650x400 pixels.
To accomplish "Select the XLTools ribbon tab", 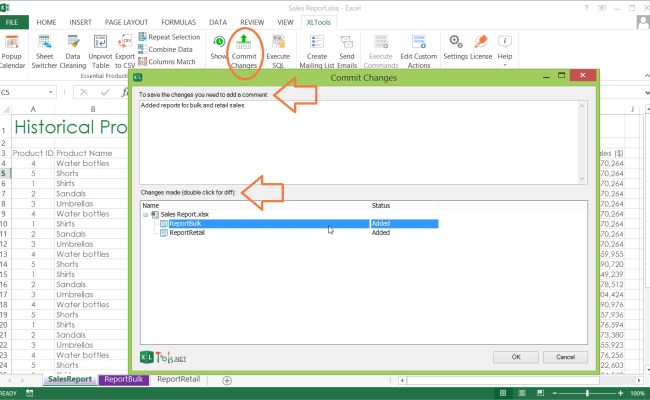I will [x=318, y=22].
